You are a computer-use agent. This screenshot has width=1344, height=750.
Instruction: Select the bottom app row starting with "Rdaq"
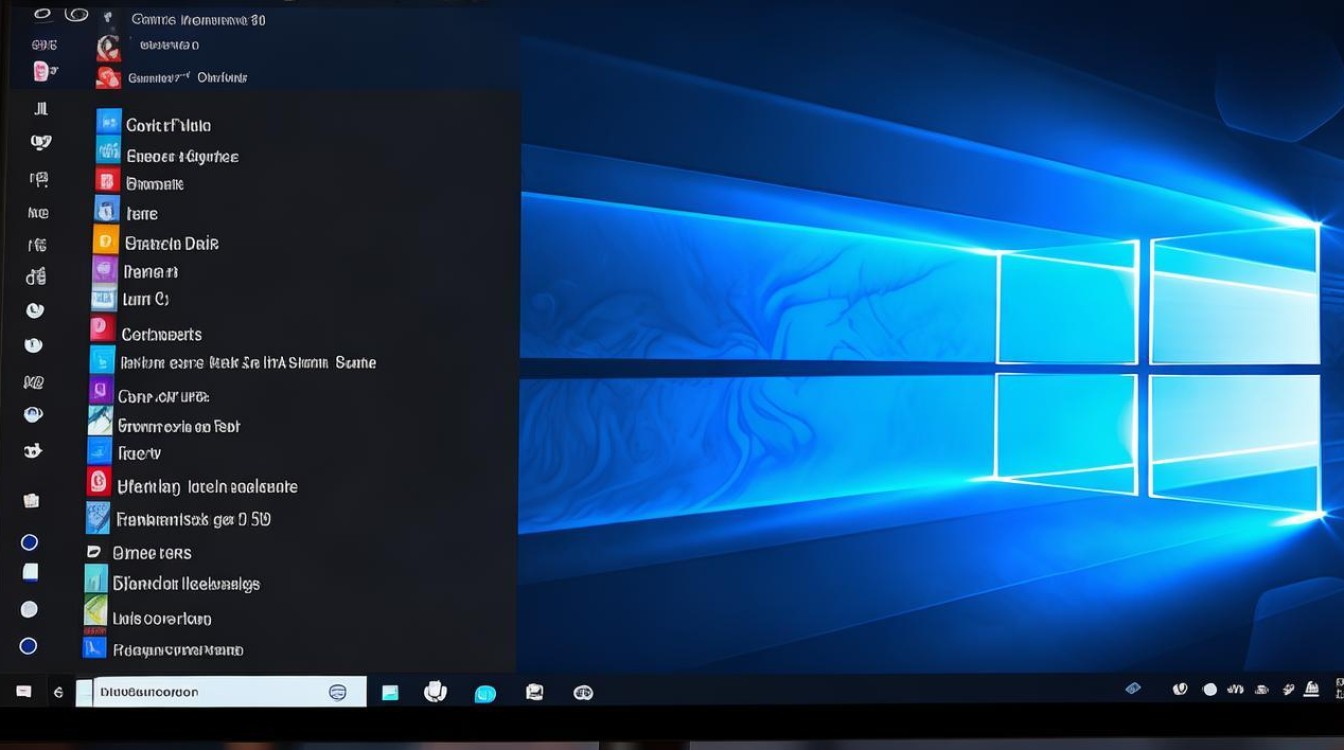pos(178,650)
